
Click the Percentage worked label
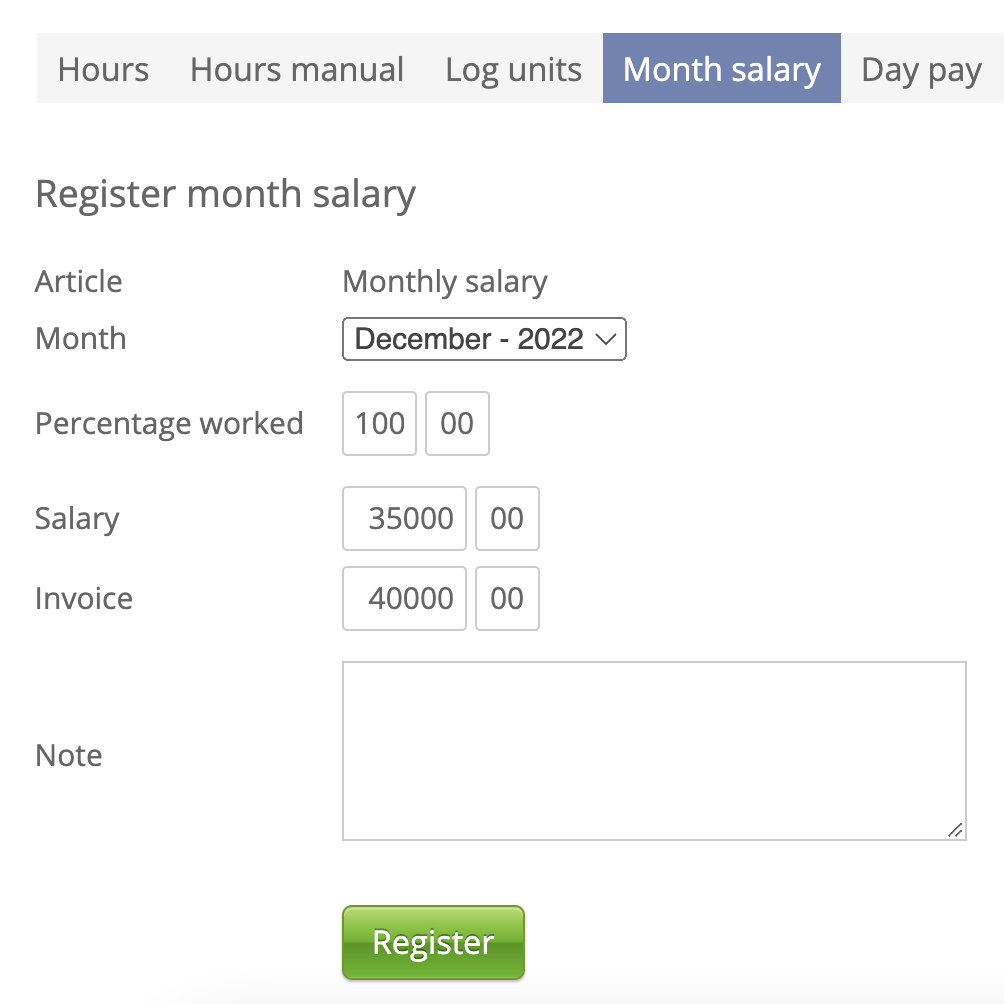point(169,423)
